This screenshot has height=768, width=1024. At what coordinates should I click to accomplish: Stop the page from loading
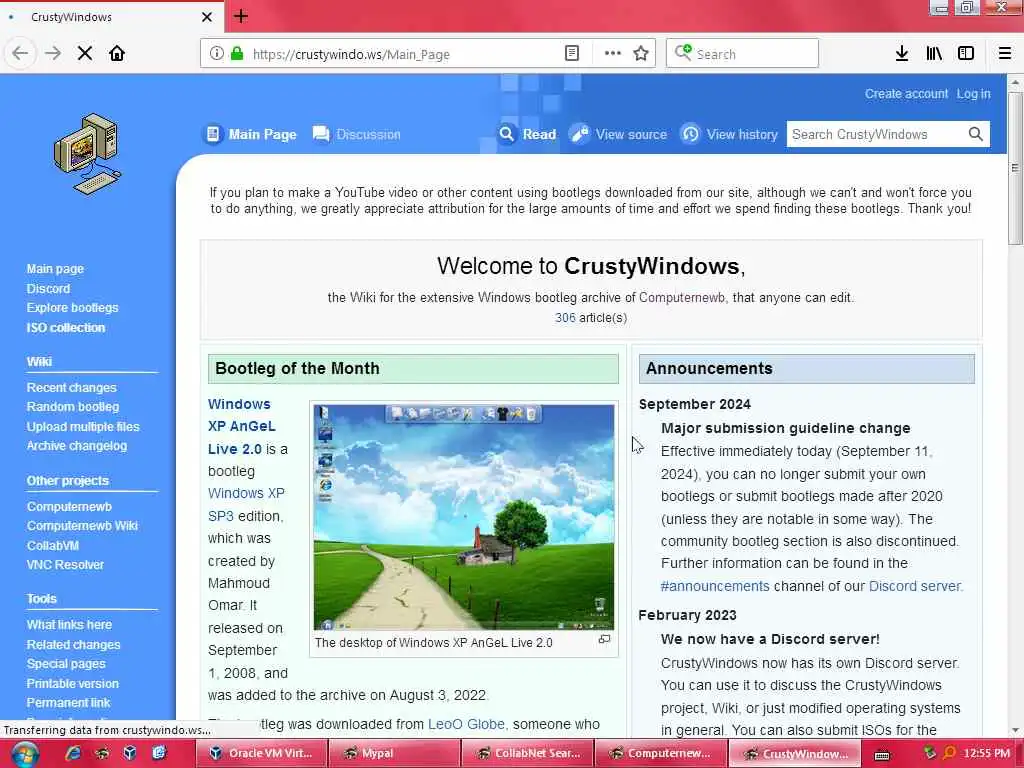tap(85, 54)
